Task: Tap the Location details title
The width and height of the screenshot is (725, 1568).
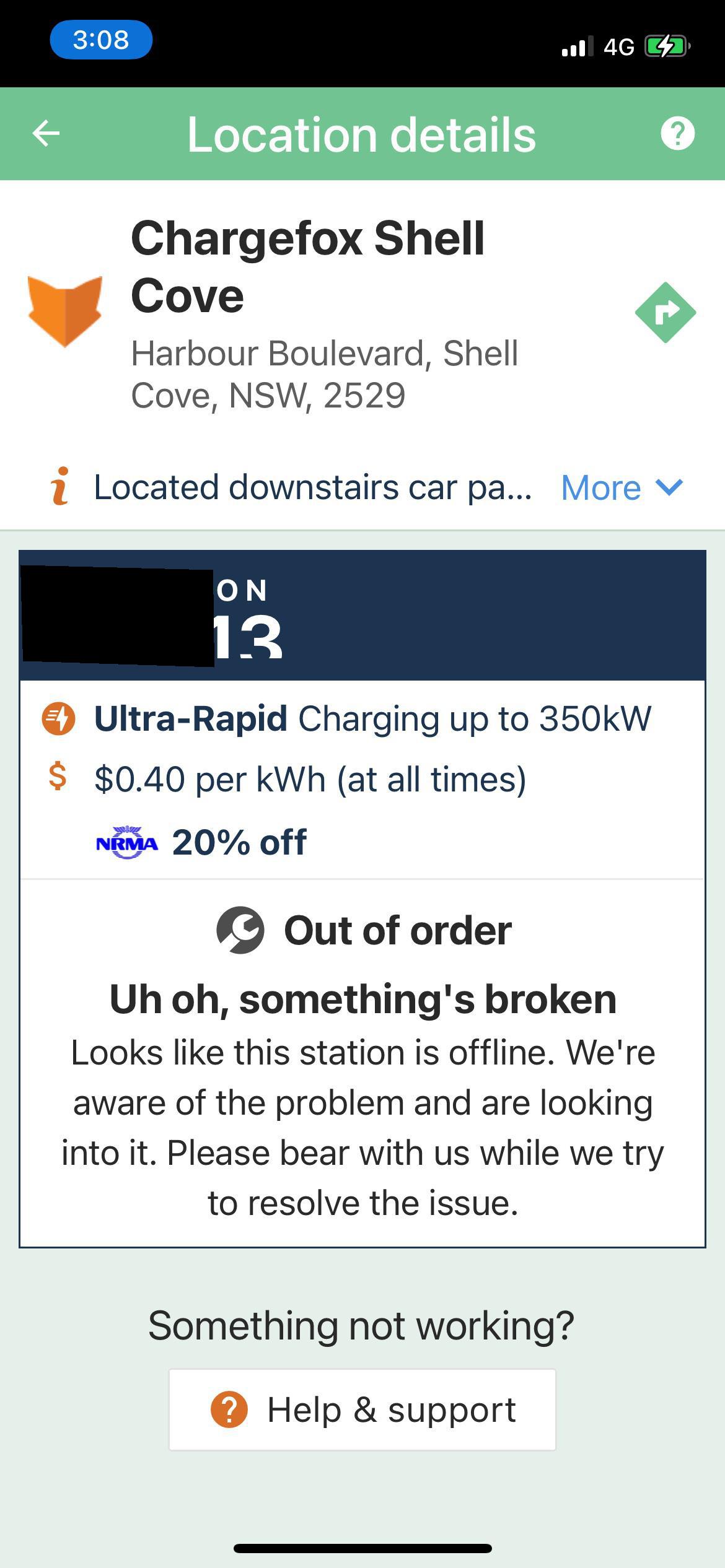Action: (x=361, y=134)
